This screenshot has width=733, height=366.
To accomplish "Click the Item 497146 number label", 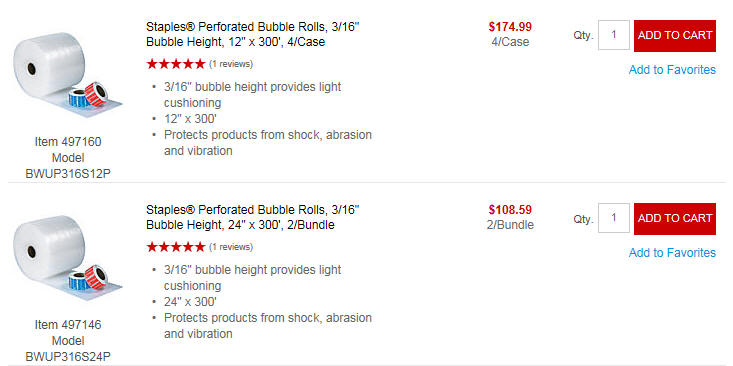I will [68, 325].
